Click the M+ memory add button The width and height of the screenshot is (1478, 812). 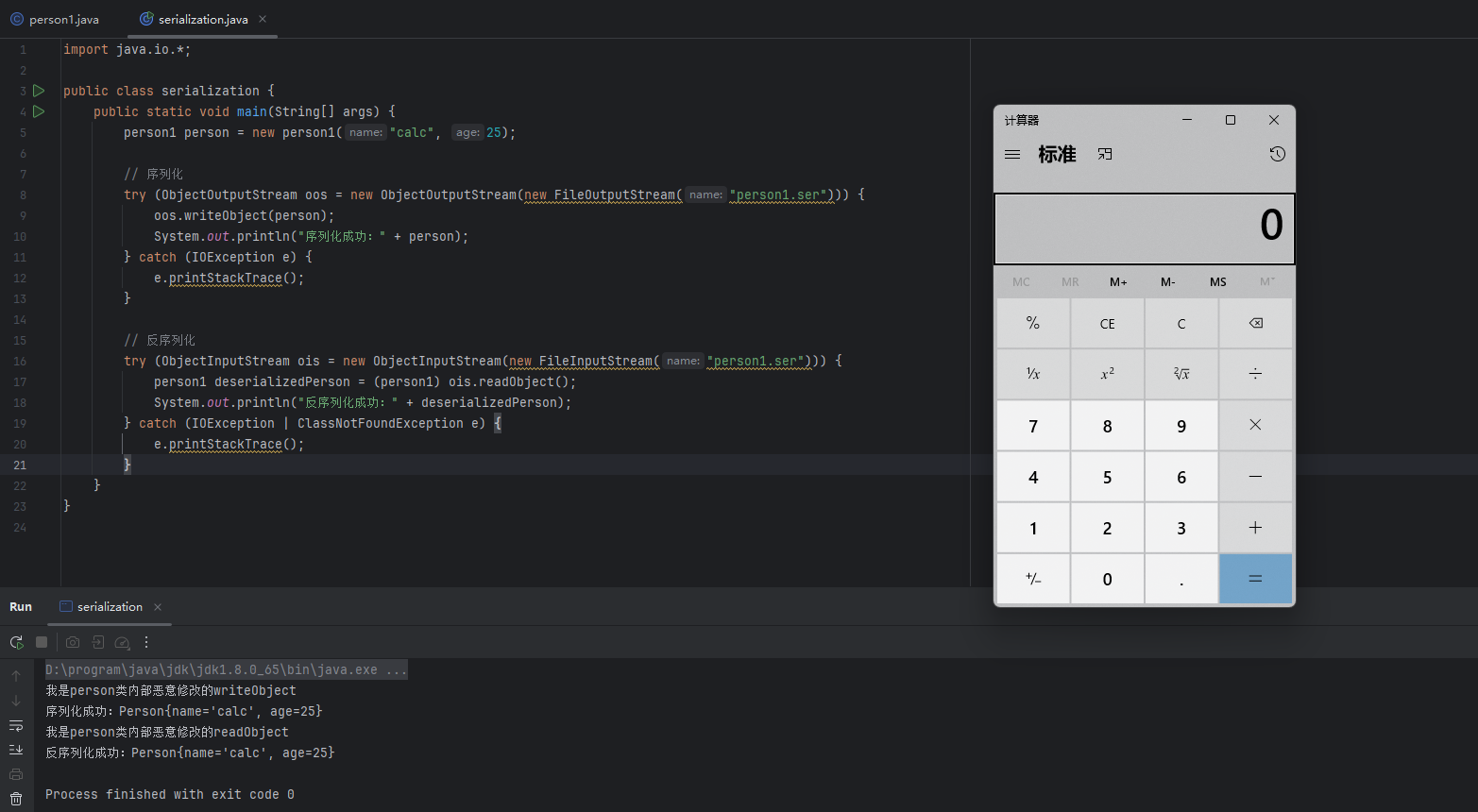pyautogui.click(x=1118, y=282)
